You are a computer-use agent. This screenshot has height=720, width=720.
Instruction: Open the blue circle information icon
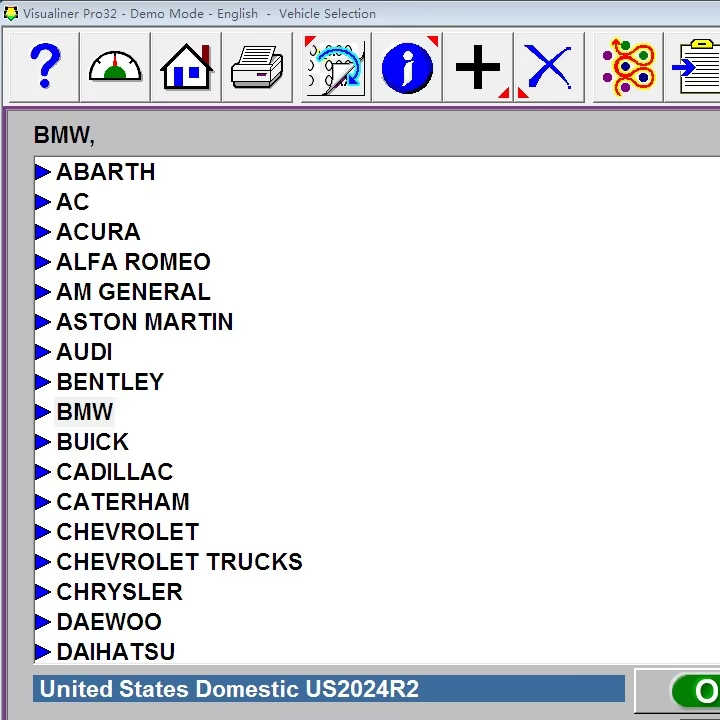tap(407, 67)
